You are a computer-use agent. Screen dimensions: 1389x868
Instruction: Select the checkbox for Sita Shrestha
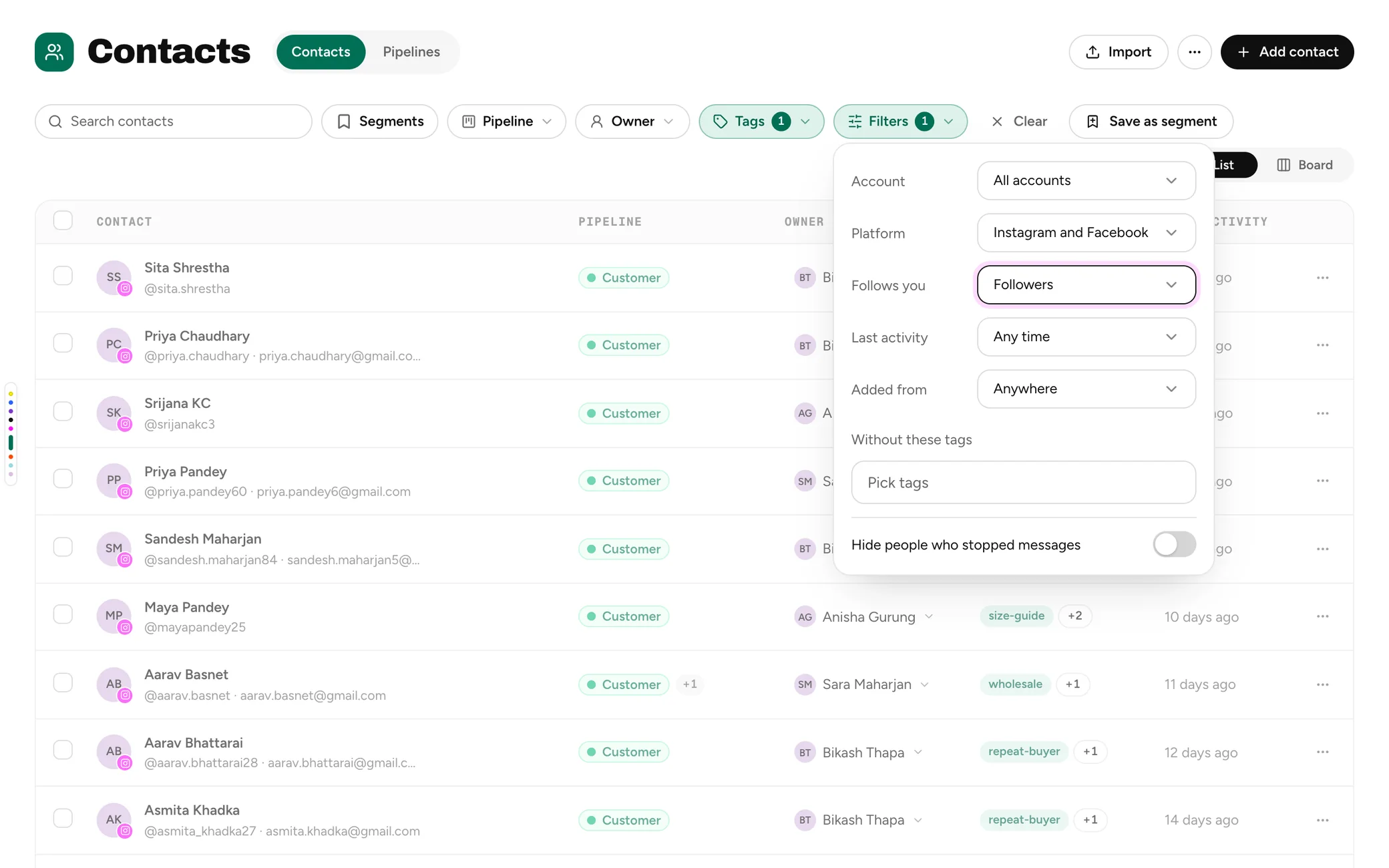[63, 276]
